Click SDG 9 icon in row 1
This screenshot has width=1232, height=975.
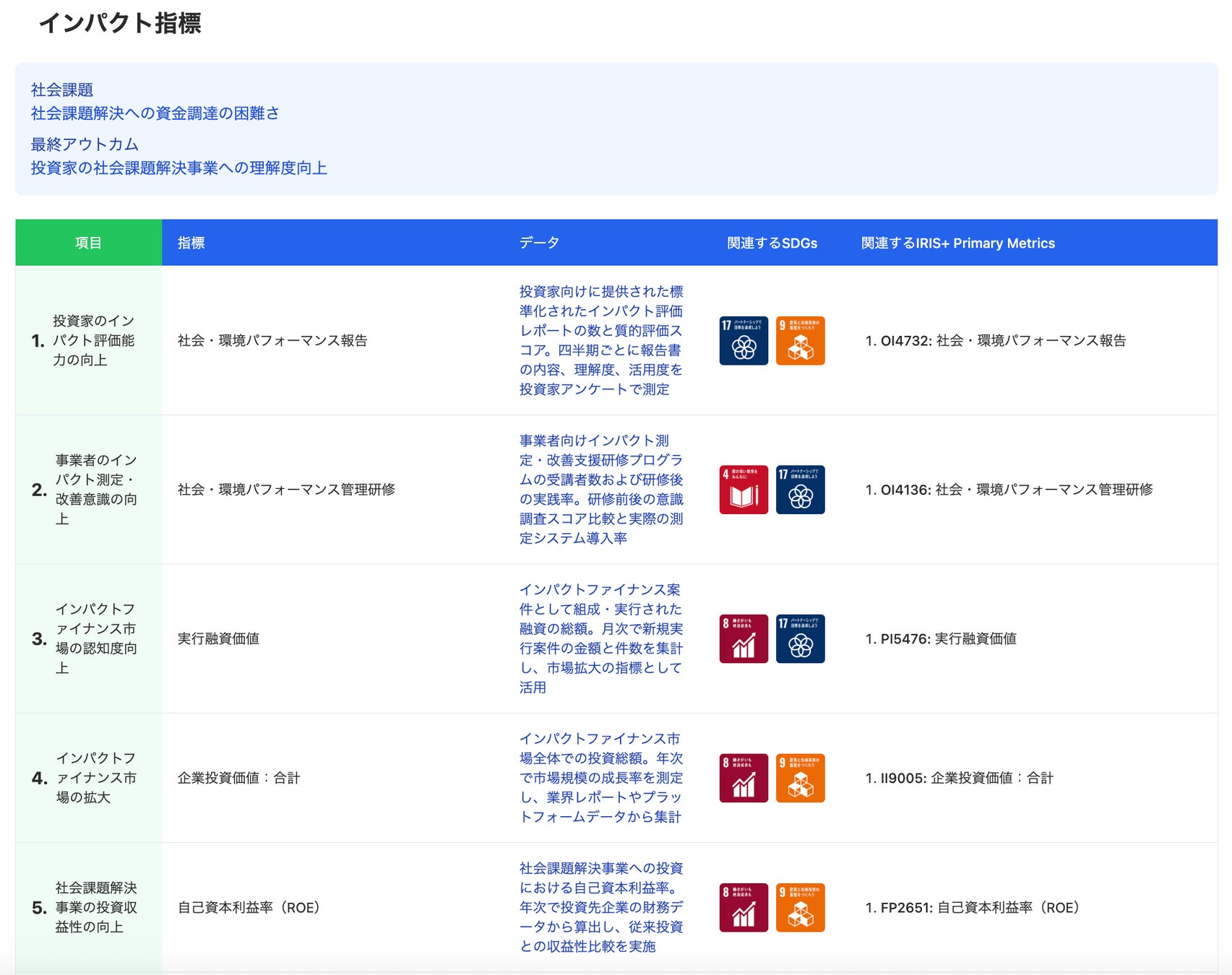800,341
